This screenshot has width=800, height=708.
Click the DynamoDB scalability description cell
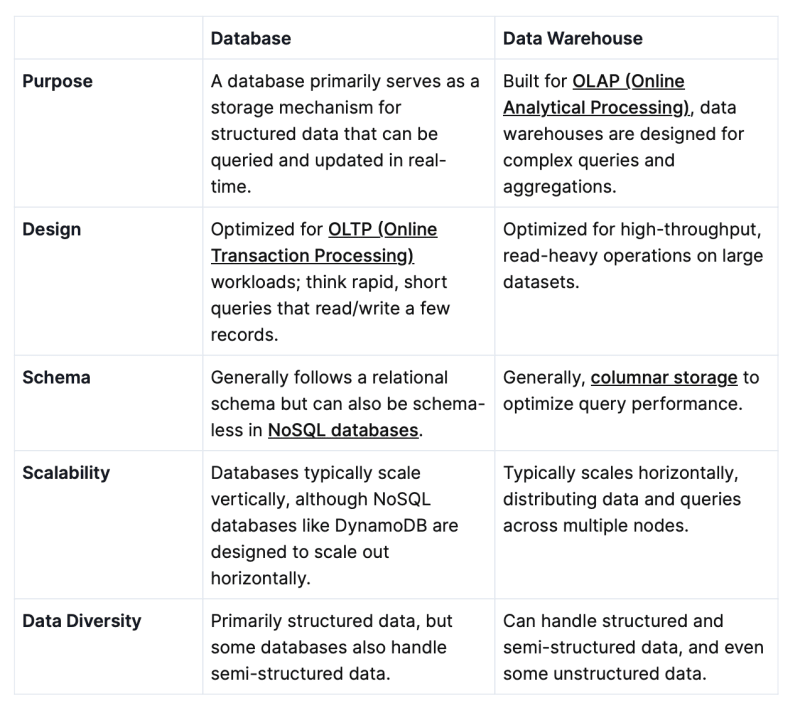click(348, 525)
